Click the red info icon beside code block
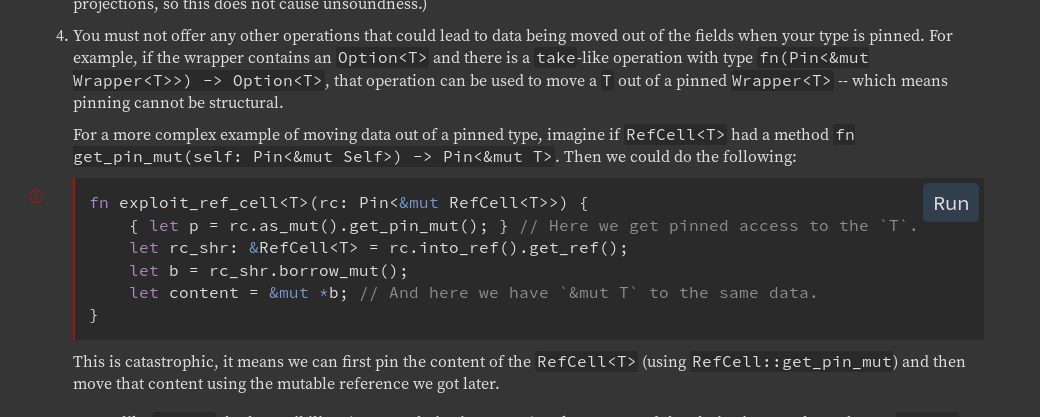Screen dimensions: 1040x417 point(36,196)
